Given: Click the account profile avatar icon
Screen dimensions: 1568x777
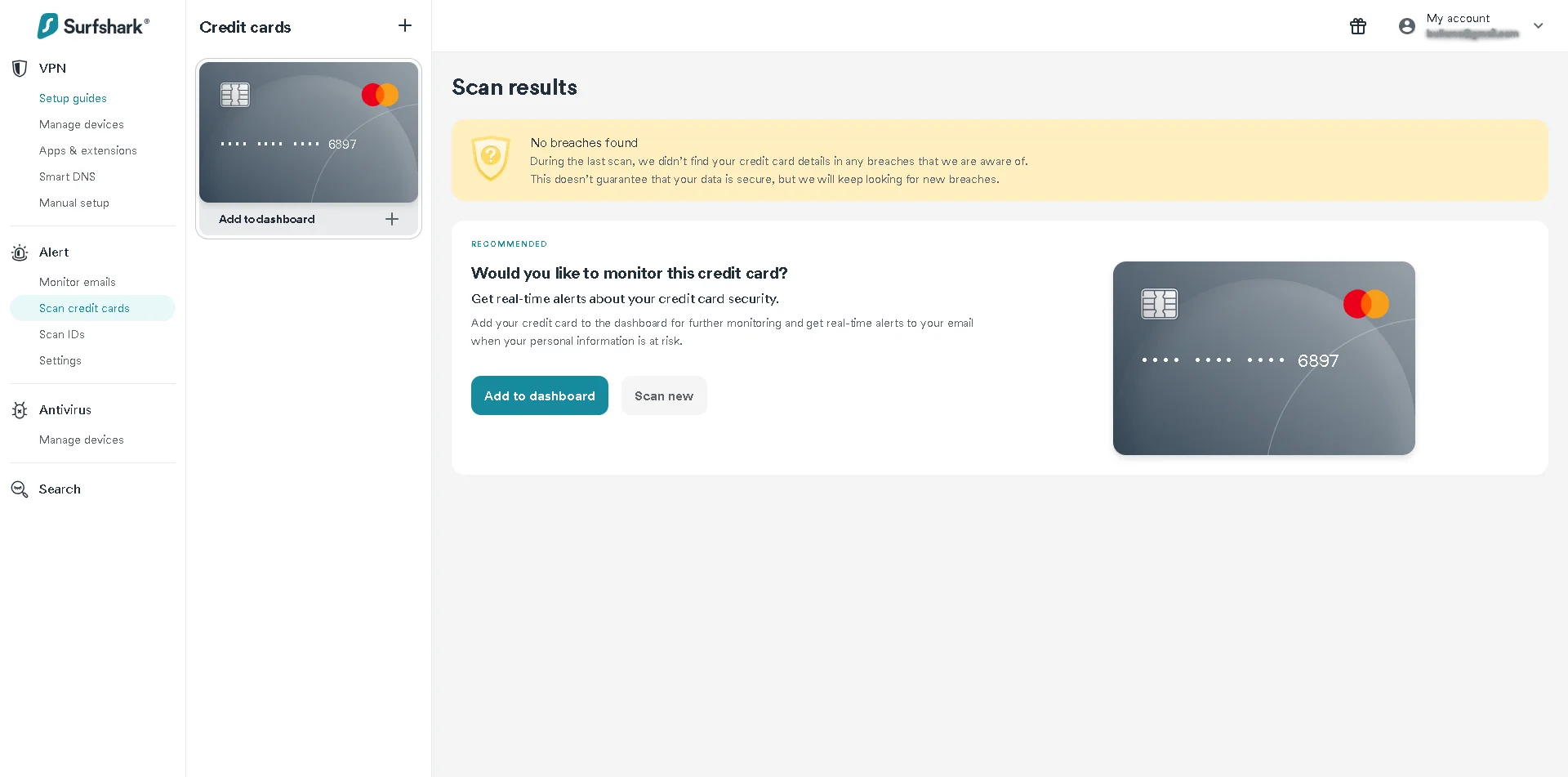Looking at the screenshot, I should [1406, 26].
